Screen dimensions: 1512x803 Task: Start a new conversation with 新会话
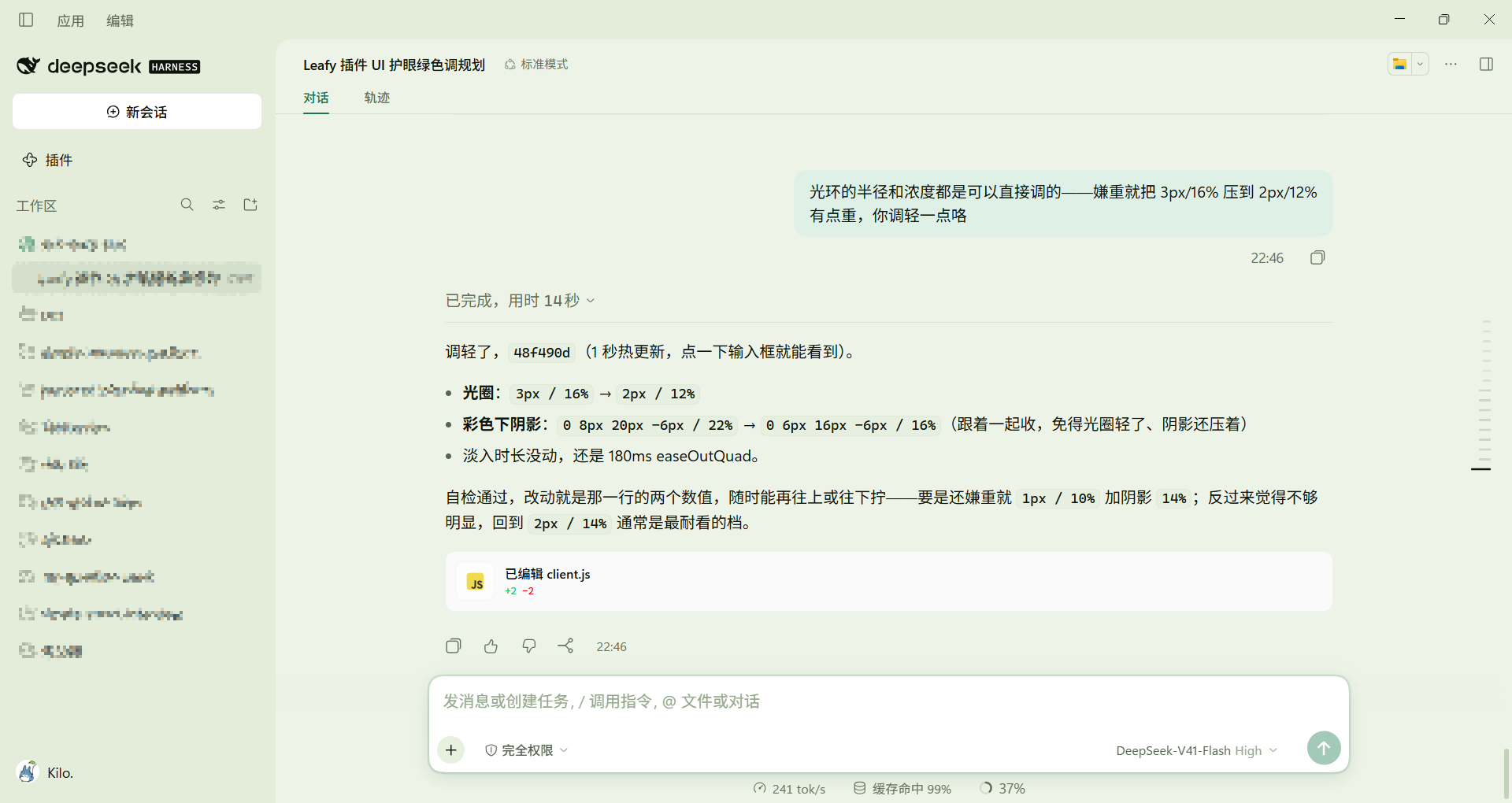coord(137,112)
